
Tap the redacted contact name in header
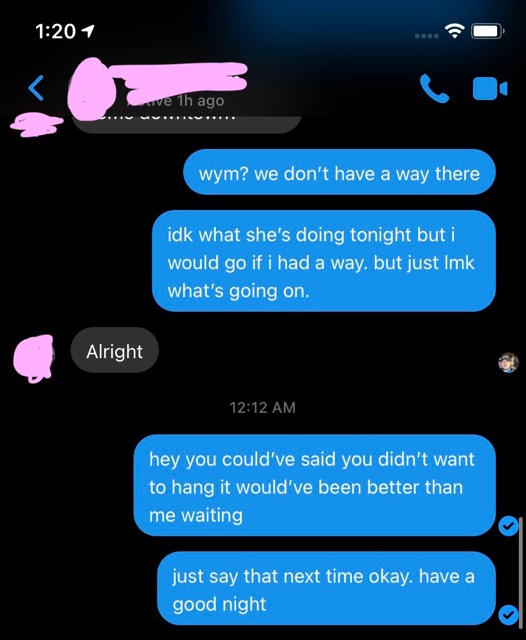(x=186, y=78)
